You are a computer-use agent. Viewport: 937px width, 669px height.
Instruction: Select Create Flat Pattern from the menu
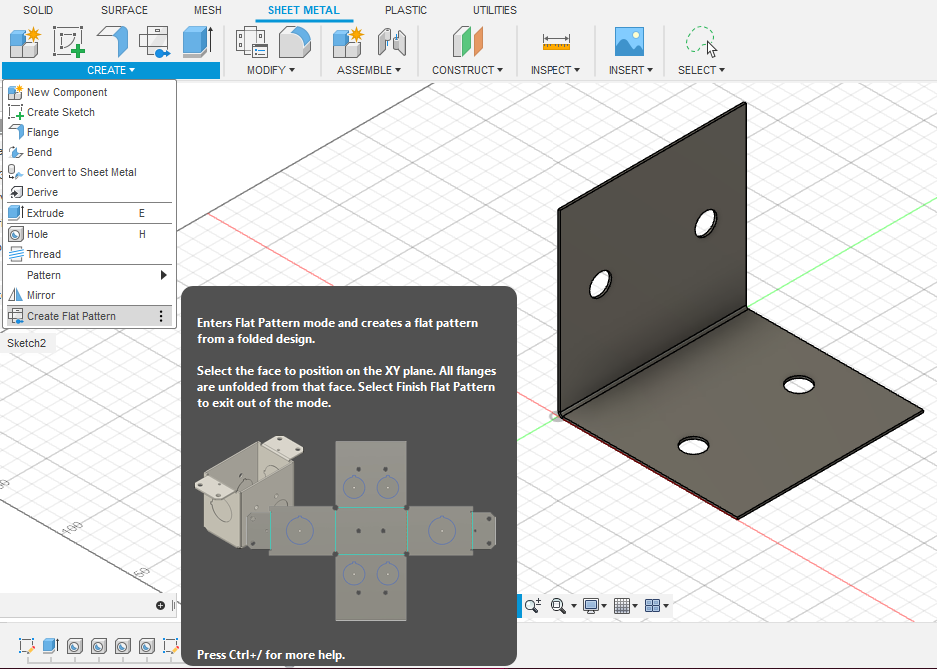coord(71,316)
